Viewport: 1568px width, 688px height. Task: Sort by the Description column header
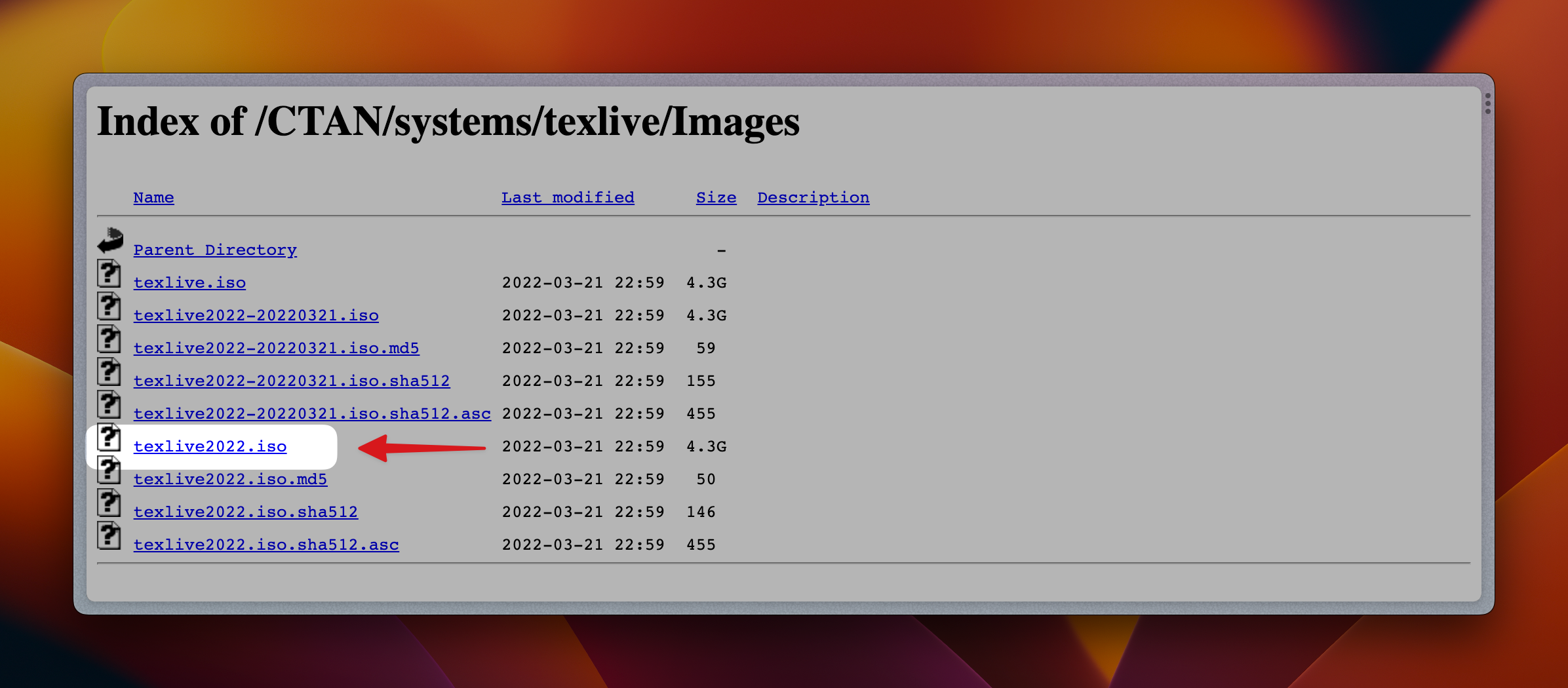[x=813, y=197]
